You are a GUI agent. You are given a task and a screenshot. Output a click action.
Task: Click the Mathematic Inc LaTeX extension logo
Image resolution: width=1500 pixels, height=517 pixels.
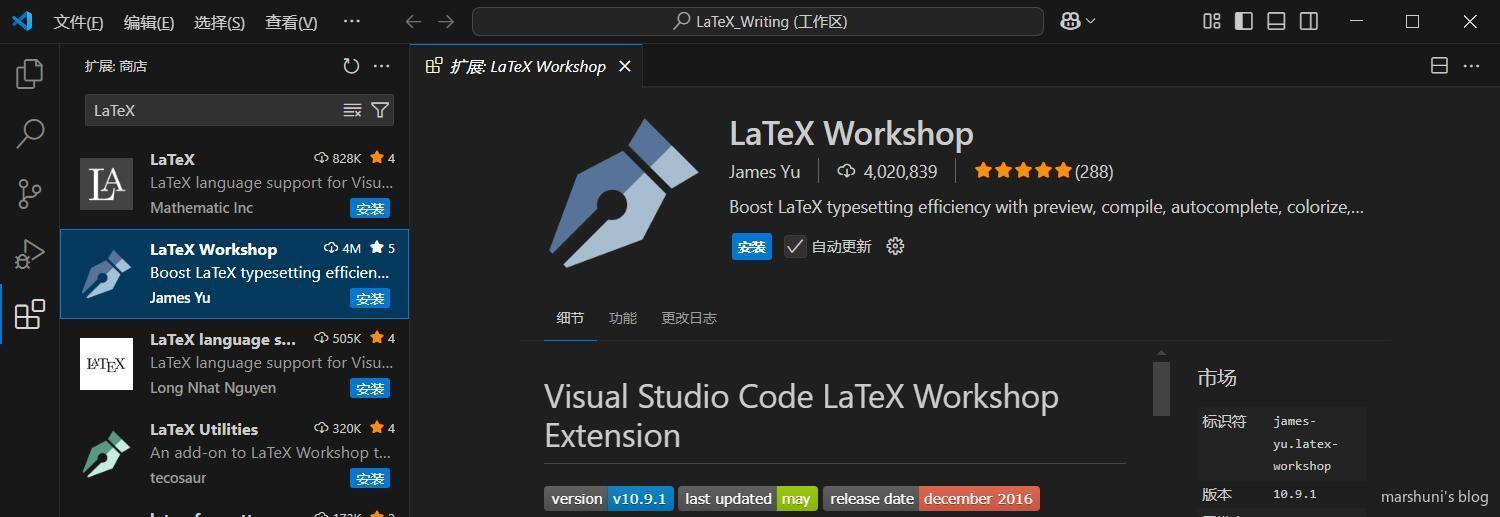[x=106, y=184]
